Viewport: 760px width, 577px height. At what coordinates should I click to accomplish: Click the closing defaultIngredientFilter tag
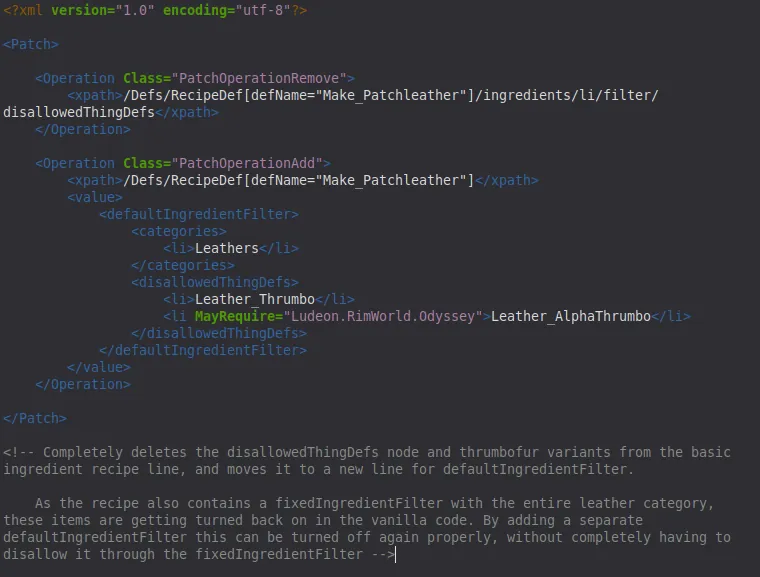click(203, 350)
